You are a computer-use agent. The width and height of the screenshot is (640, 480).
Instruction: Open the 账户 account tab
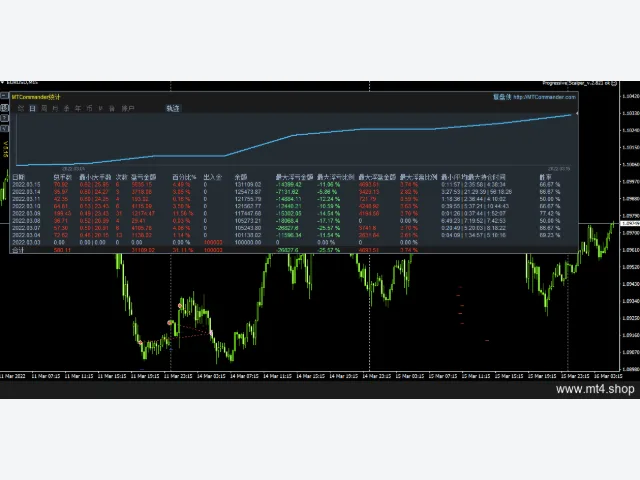pyautogui.click(x=128, y=109)
